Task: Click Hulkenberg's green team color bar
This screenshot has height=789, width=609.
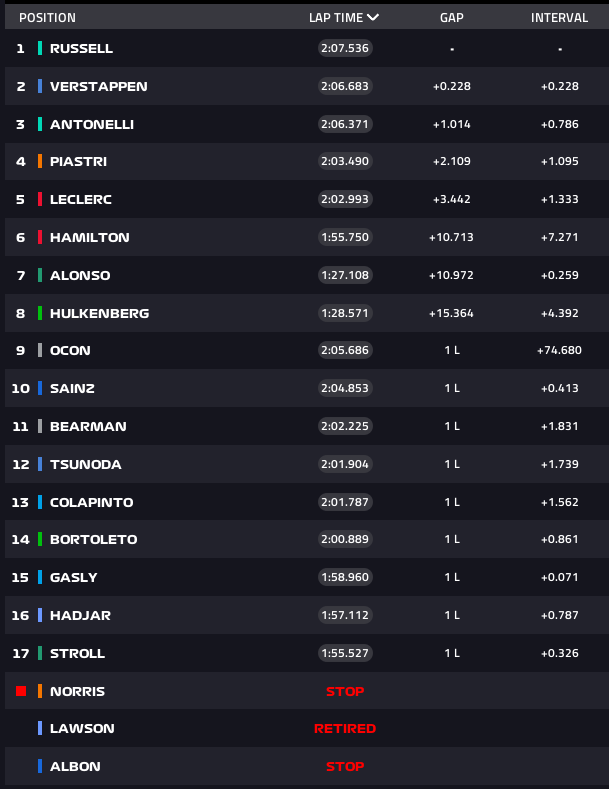Action: click(x=40, y=313)
